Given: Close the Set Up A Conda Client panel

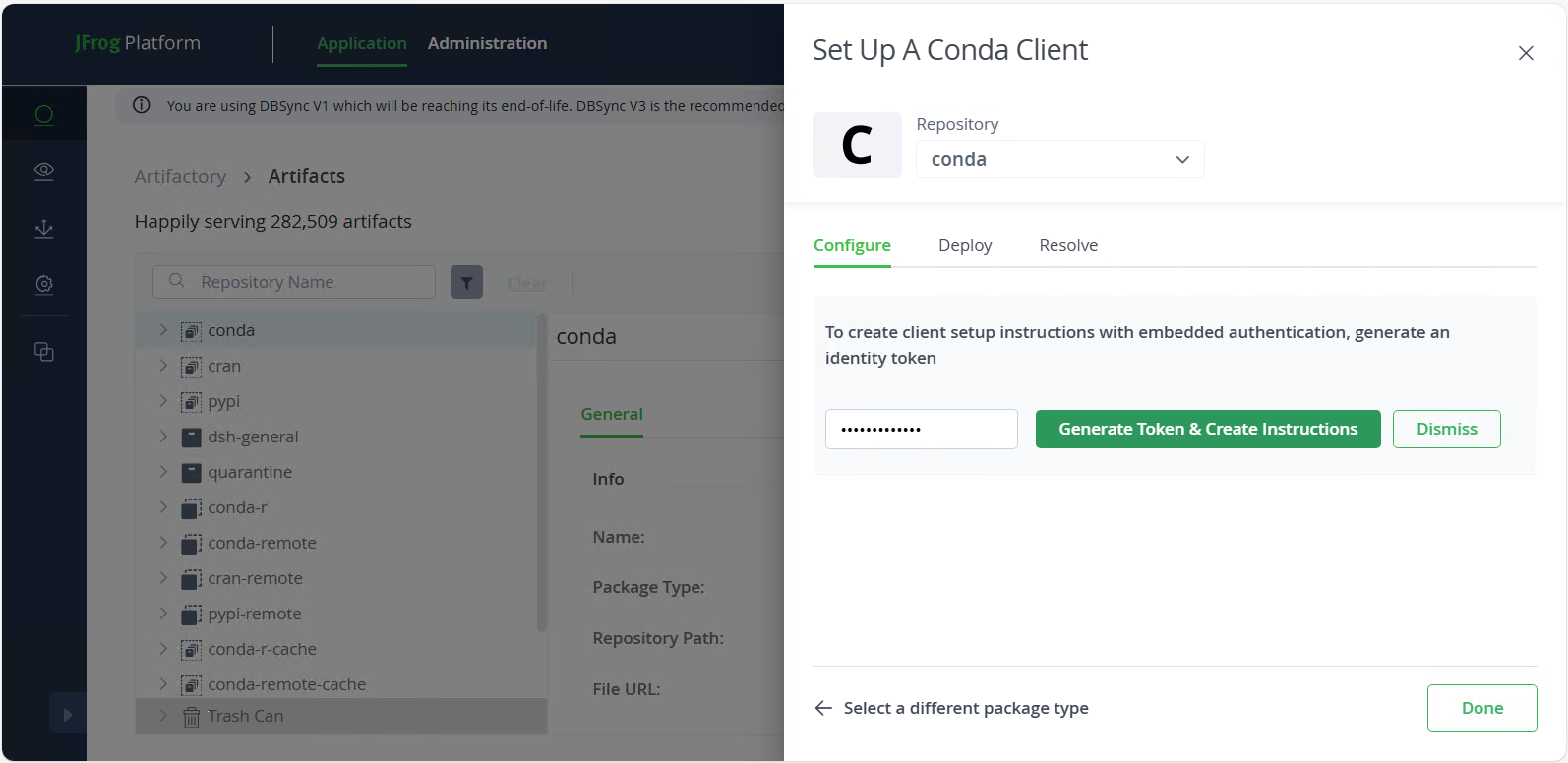Looking at the screenshot, I should click(1526, 53).
